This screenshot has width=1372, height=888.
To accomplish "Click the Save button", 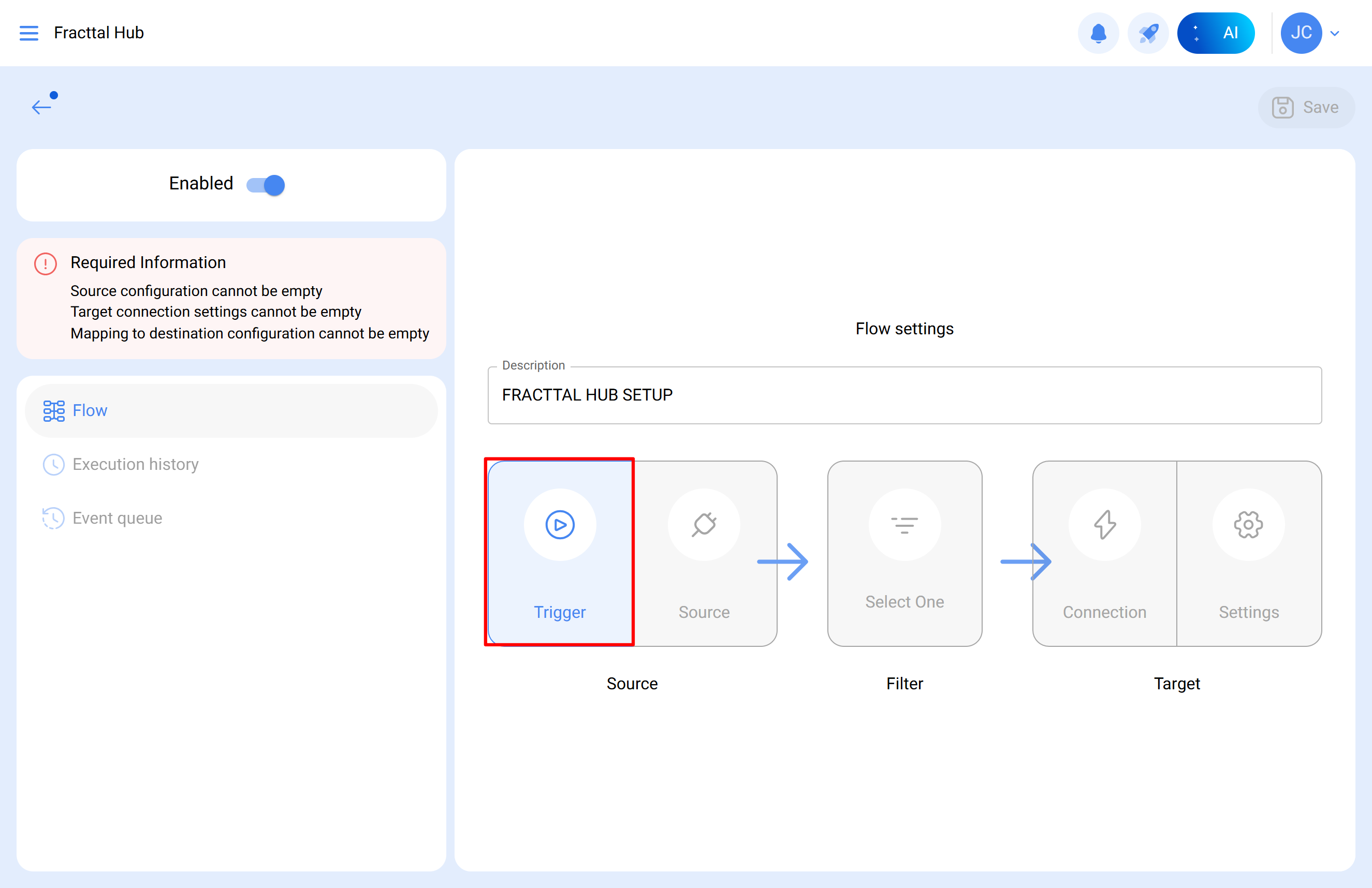I will (1306, 107).
